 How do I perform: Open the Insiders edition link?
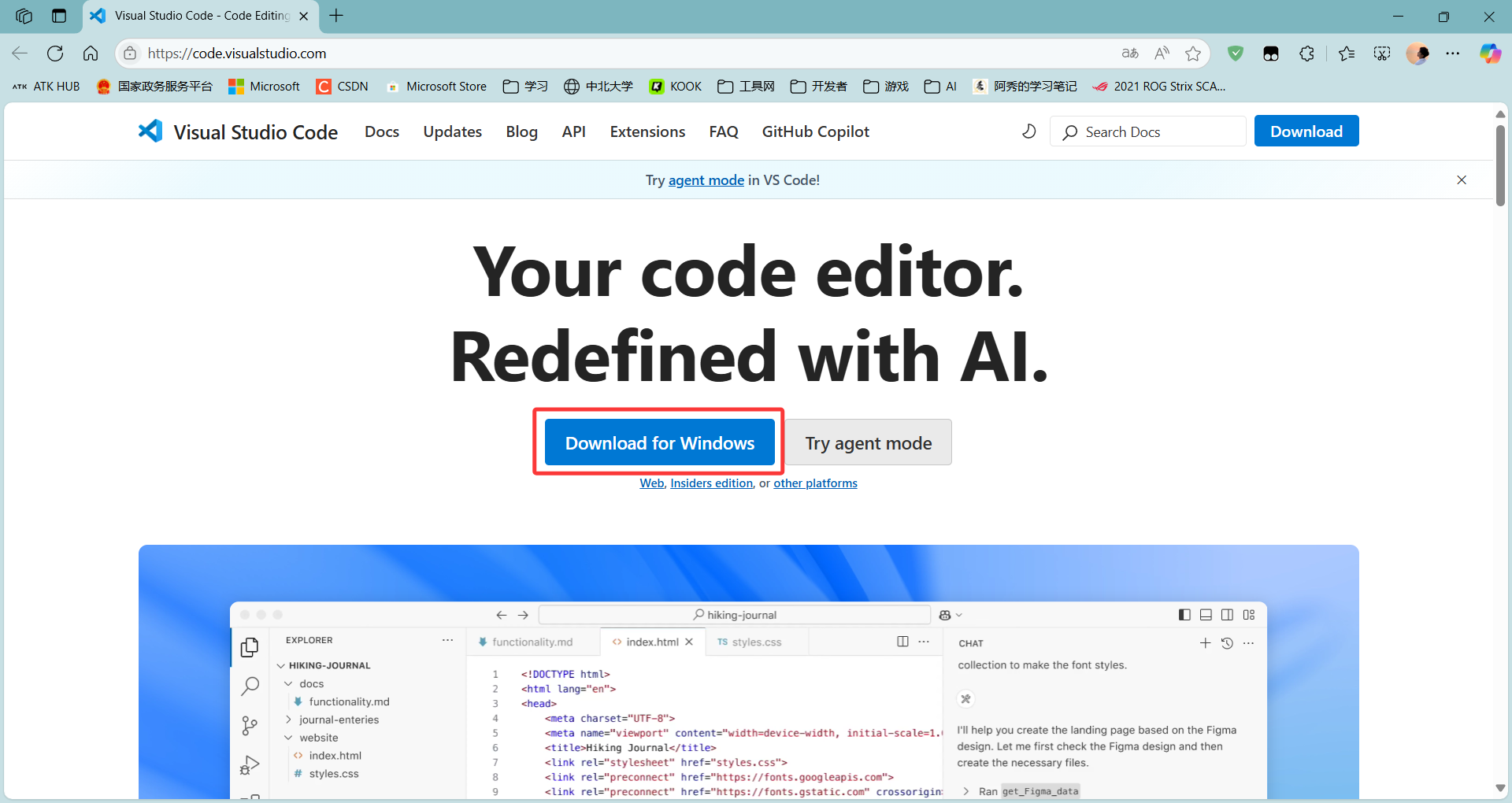point(712,483)
